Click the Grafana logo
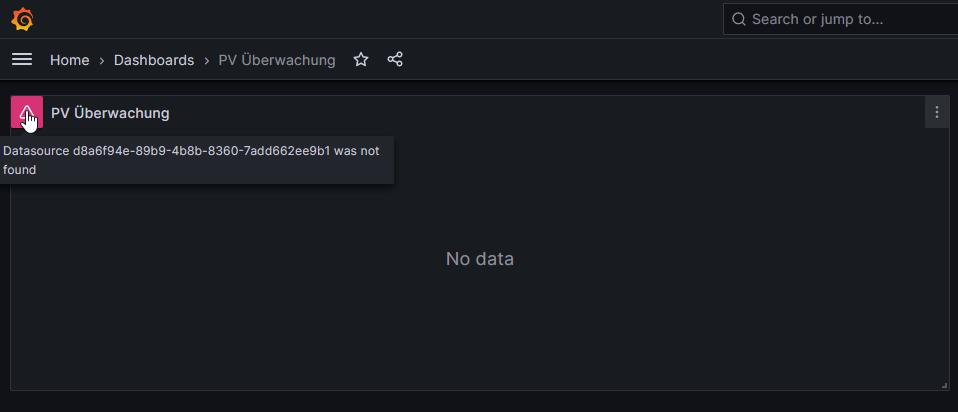 point(22,19)
